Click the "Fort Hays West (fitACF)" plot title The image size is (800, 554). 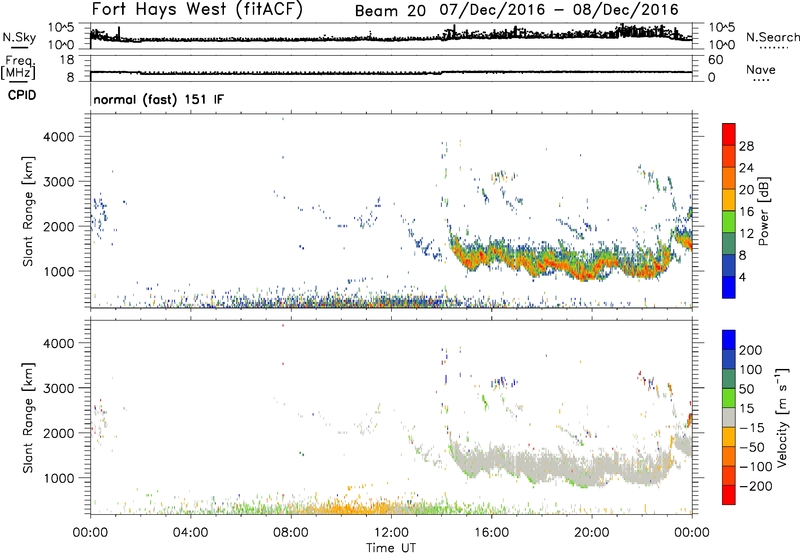coord(197,9)
